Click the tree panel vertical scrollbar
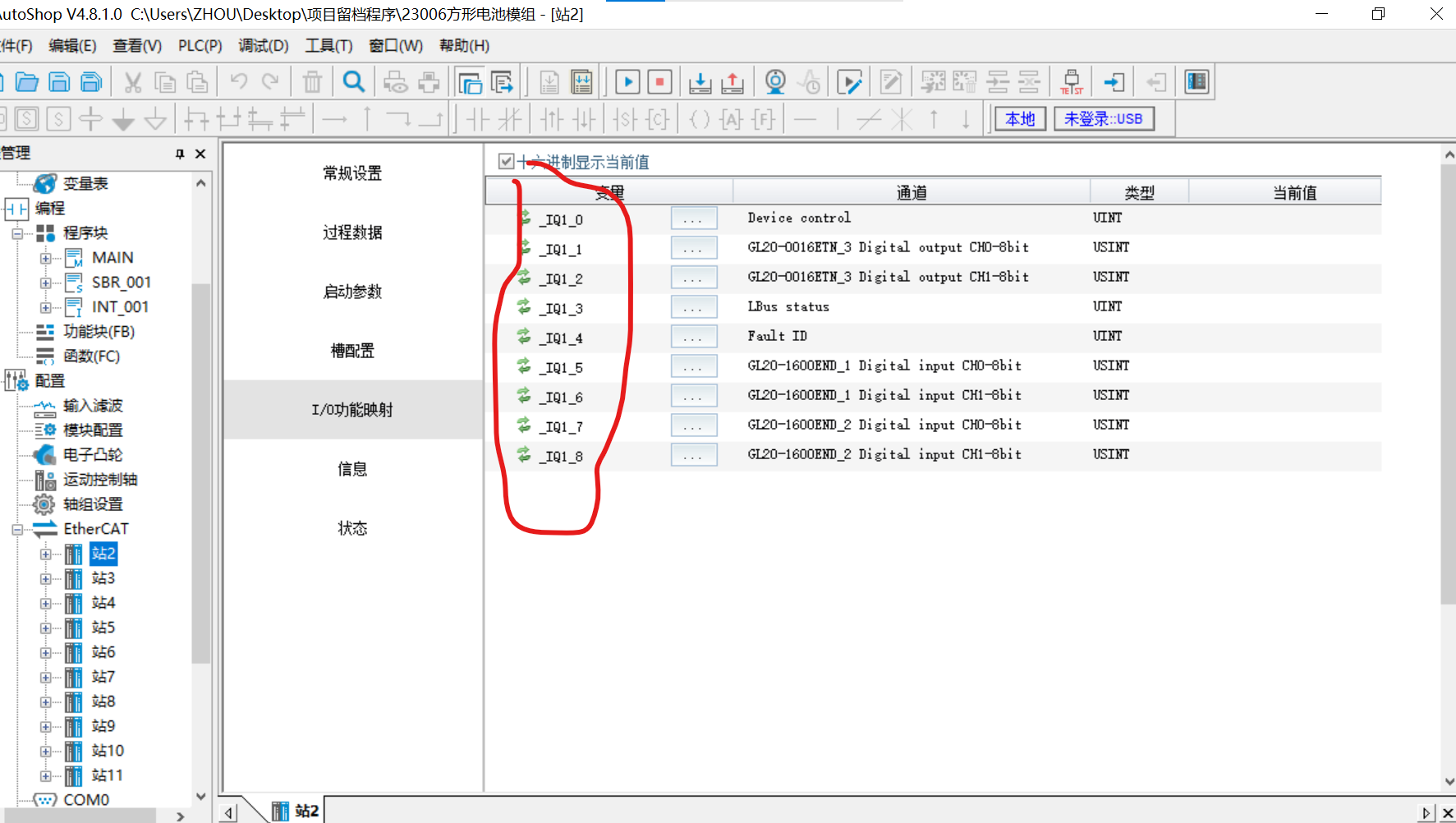Viewport: 1456px width, 823px height. [x=200, y=472]
